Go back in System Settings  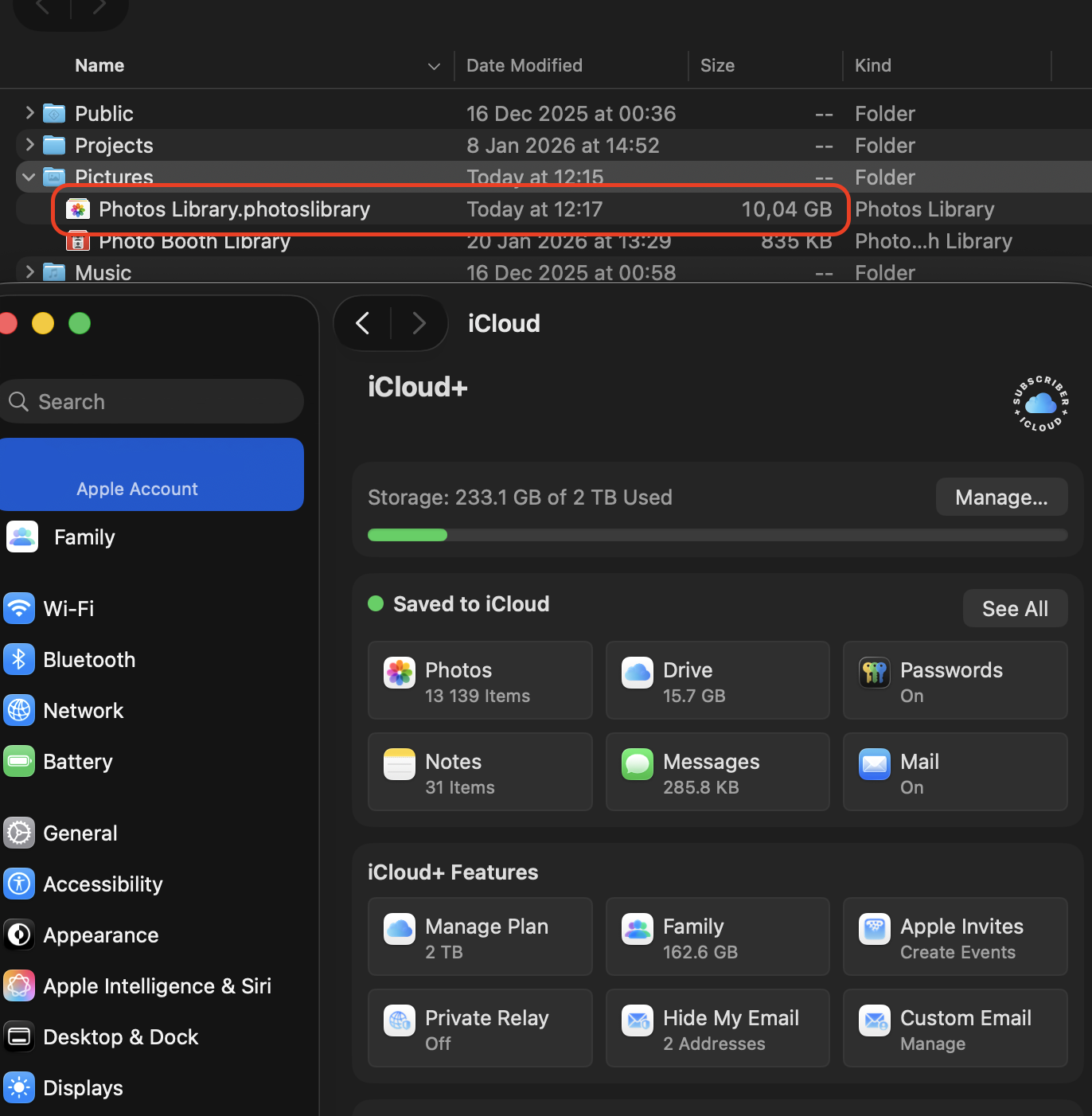tap(363, 323)
